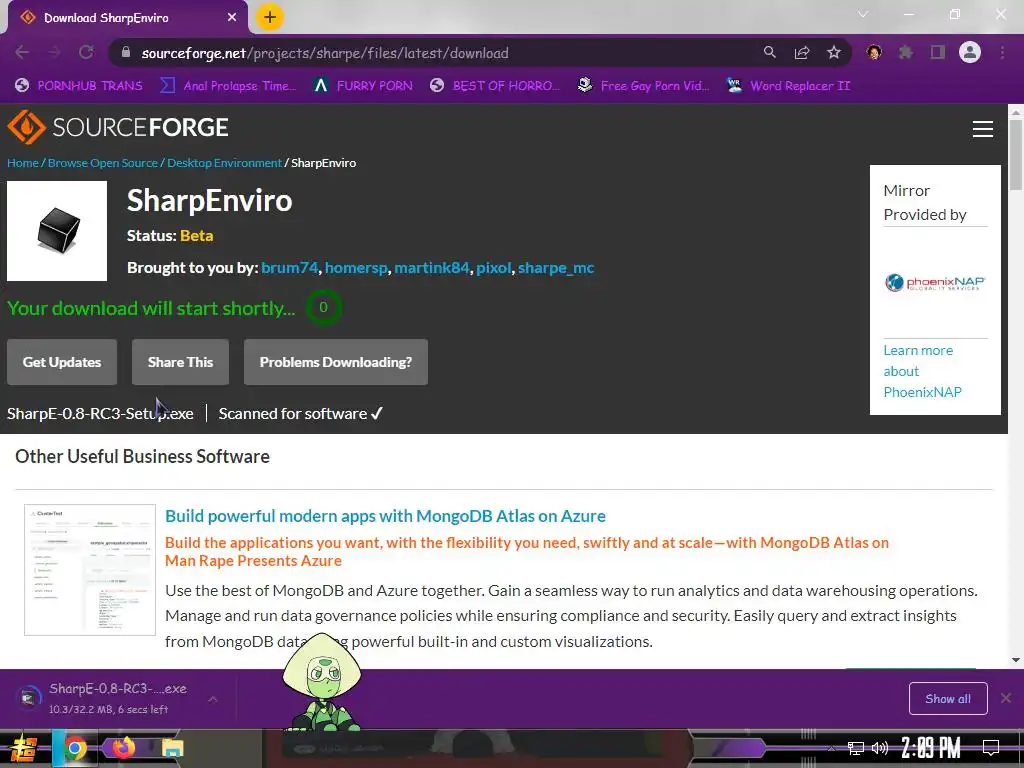Expand the SharpE download item chevron
1024x768 pixels.
[x=213, y=699]
